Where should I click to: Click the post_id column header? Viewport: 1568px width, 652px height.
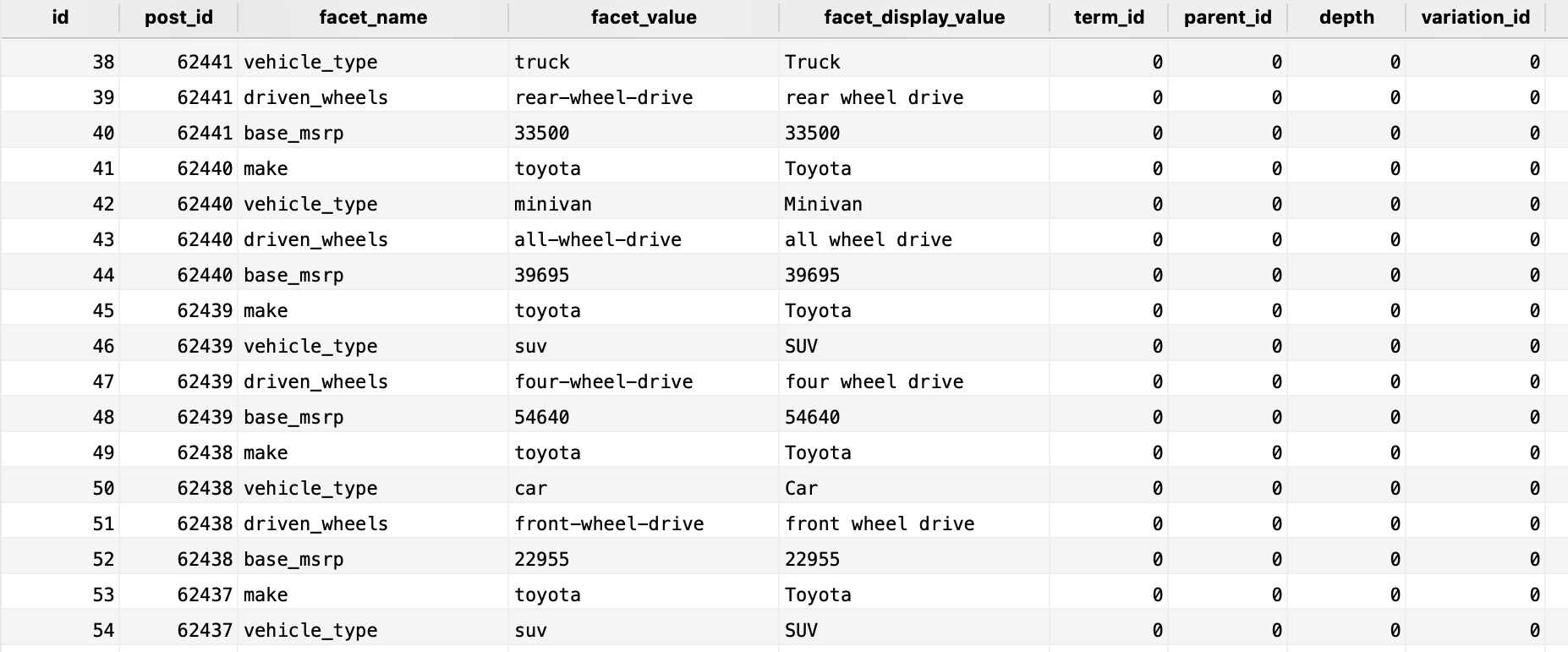(178, 18)
